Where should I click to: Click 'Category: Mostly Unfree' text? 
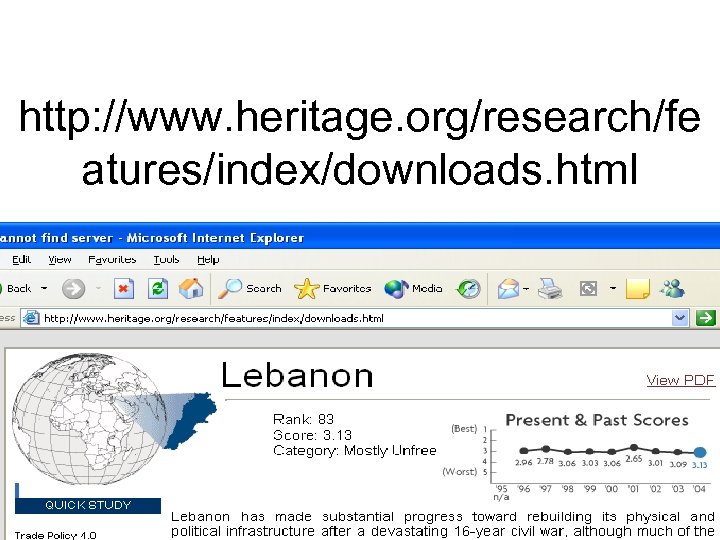(354, 450)
